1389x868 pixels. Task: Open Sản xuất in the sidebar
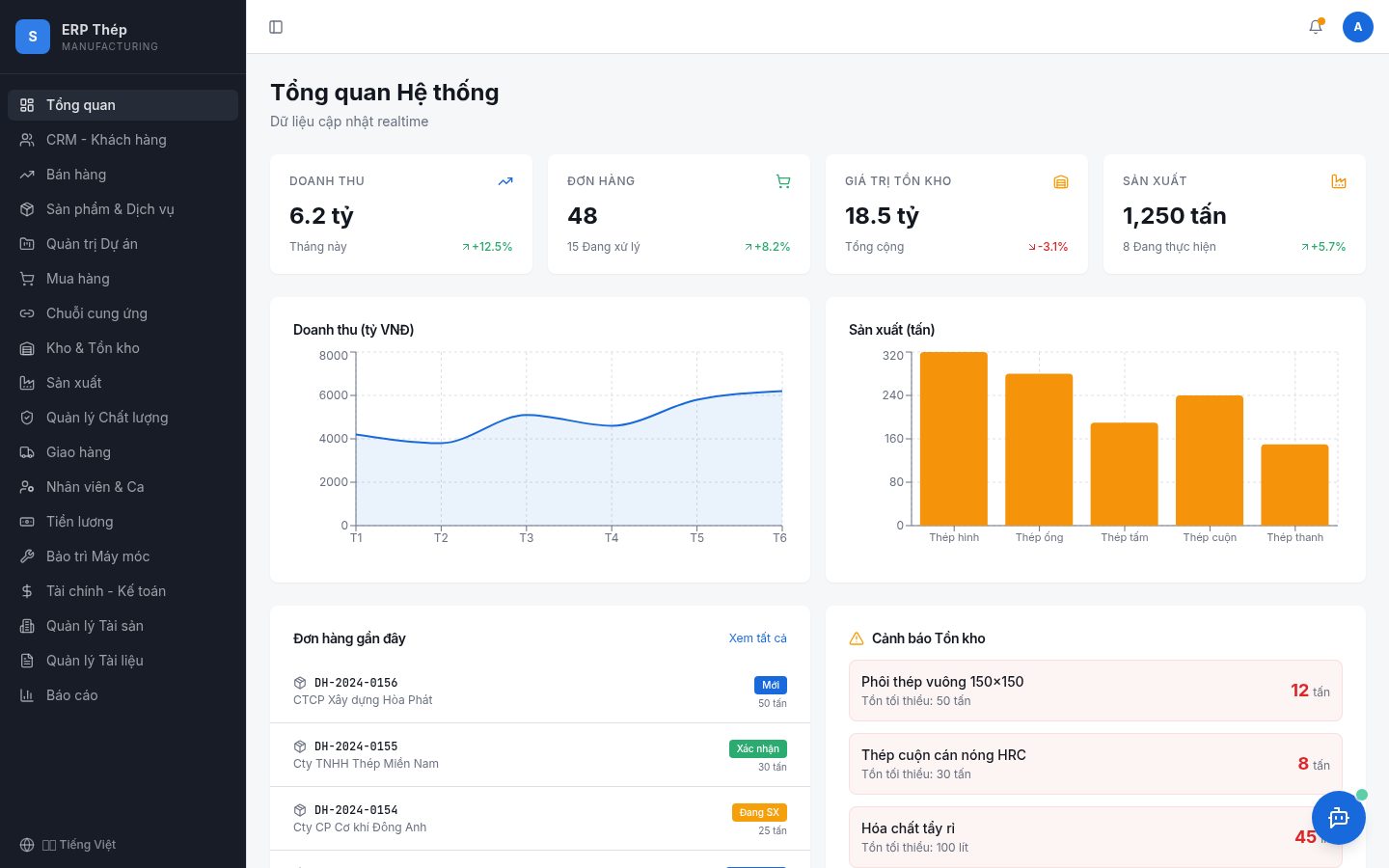point(123,383)
